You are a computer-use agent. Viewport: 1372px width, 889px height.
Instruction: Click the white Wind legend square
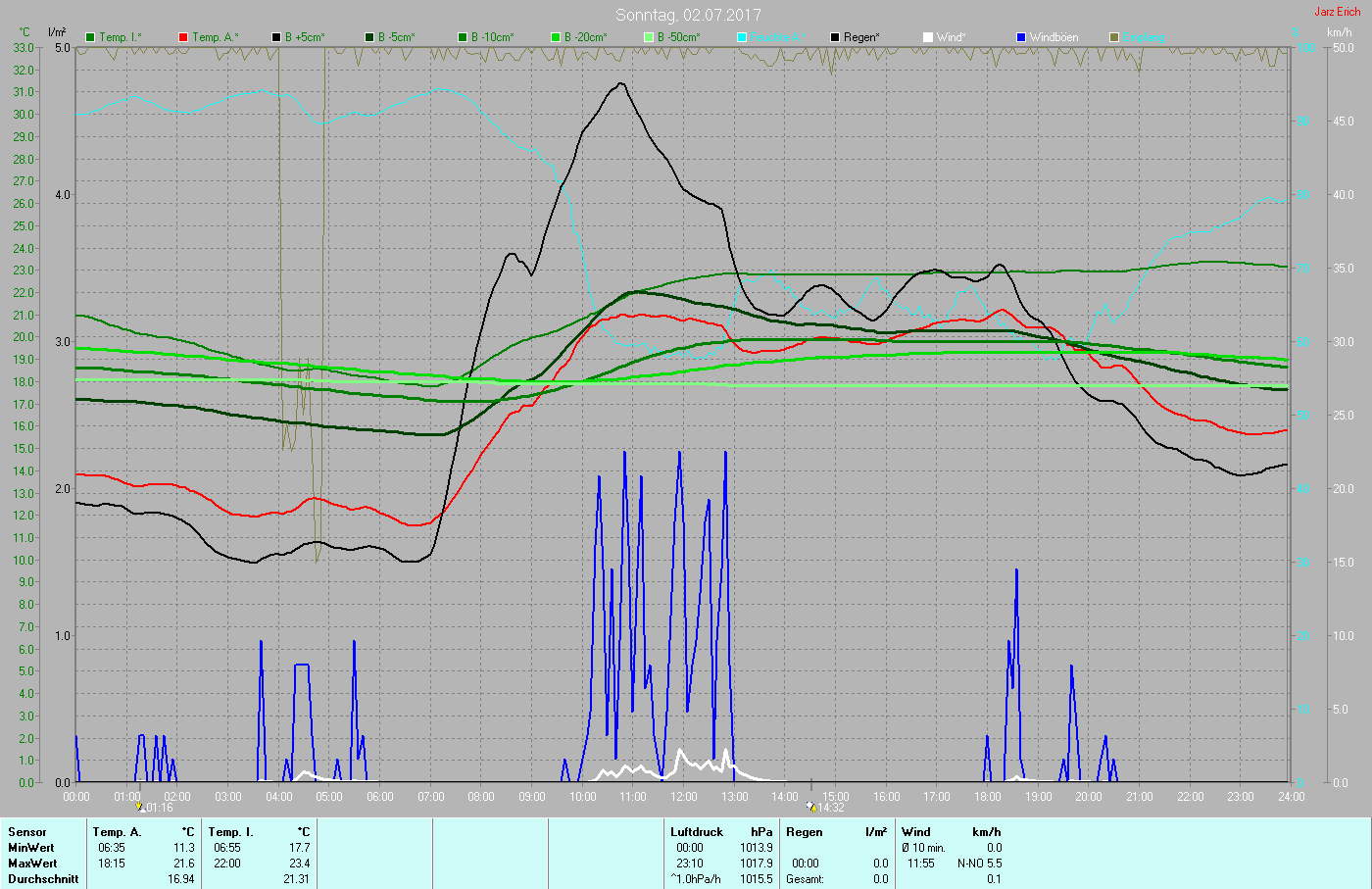click(928, 37)
